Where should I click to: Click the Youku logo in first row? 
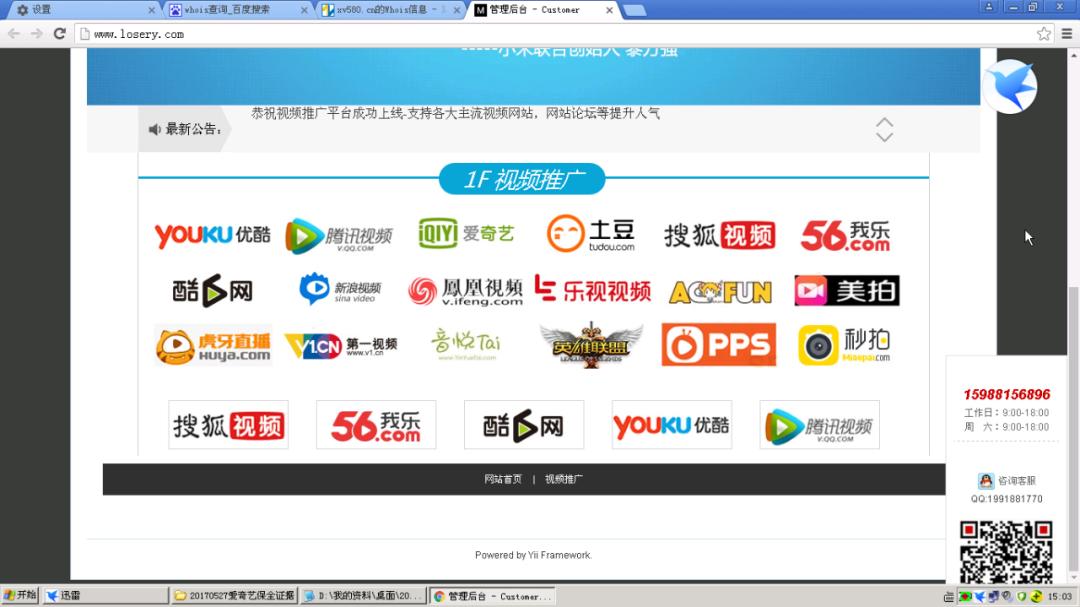[212, 235]
